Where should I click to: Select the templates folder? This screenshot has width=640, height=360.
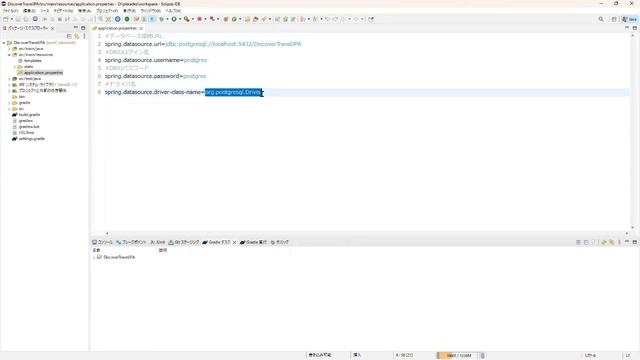(33, 60)
